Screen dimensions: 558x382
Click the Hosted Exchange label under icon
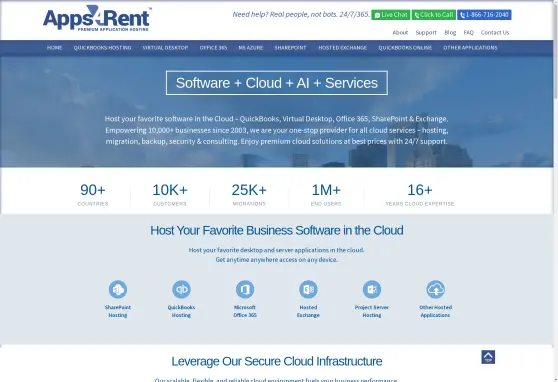308,311
